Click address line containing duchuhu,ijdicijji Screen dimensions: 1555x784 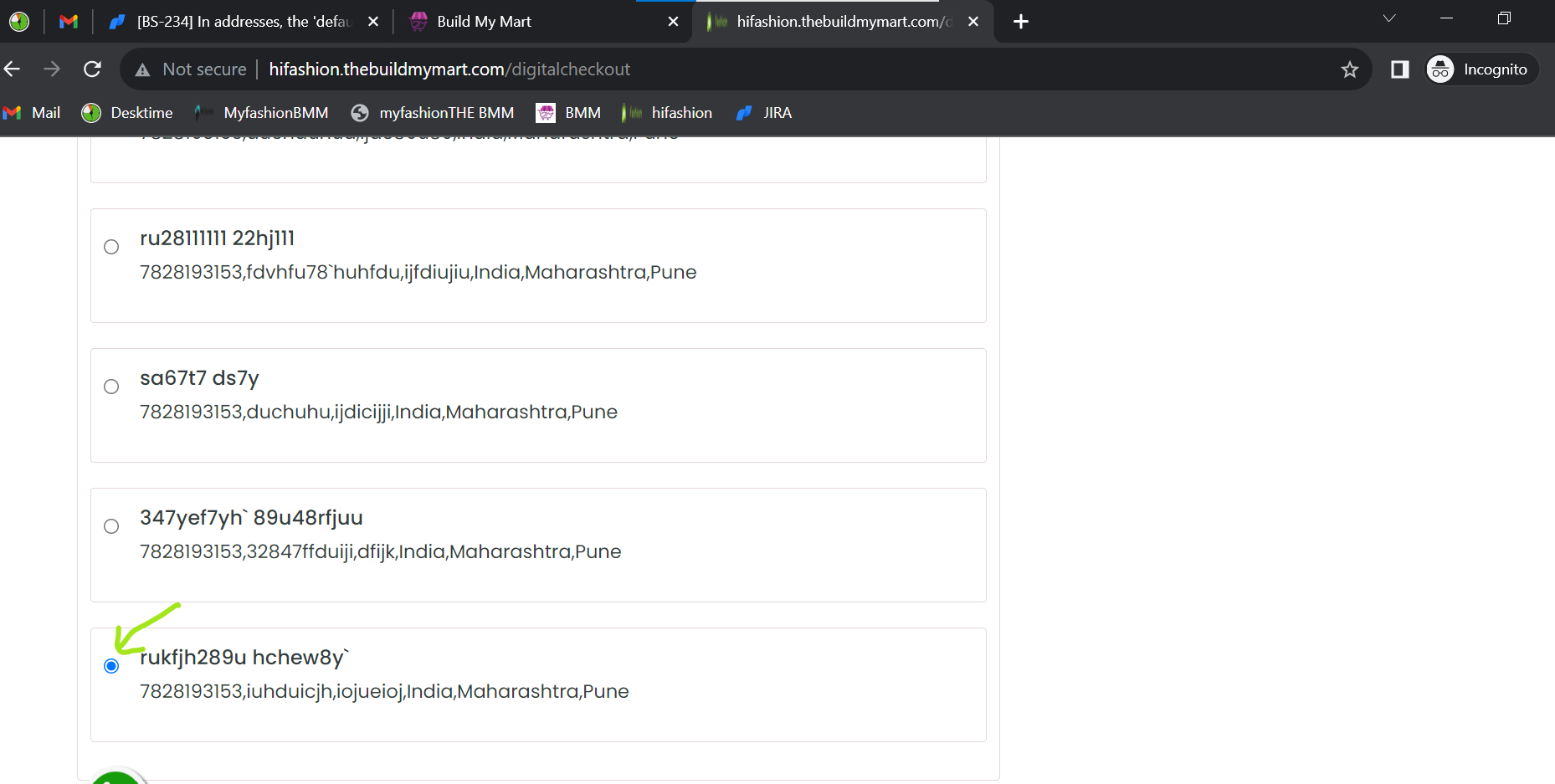(x=378, y=412)
